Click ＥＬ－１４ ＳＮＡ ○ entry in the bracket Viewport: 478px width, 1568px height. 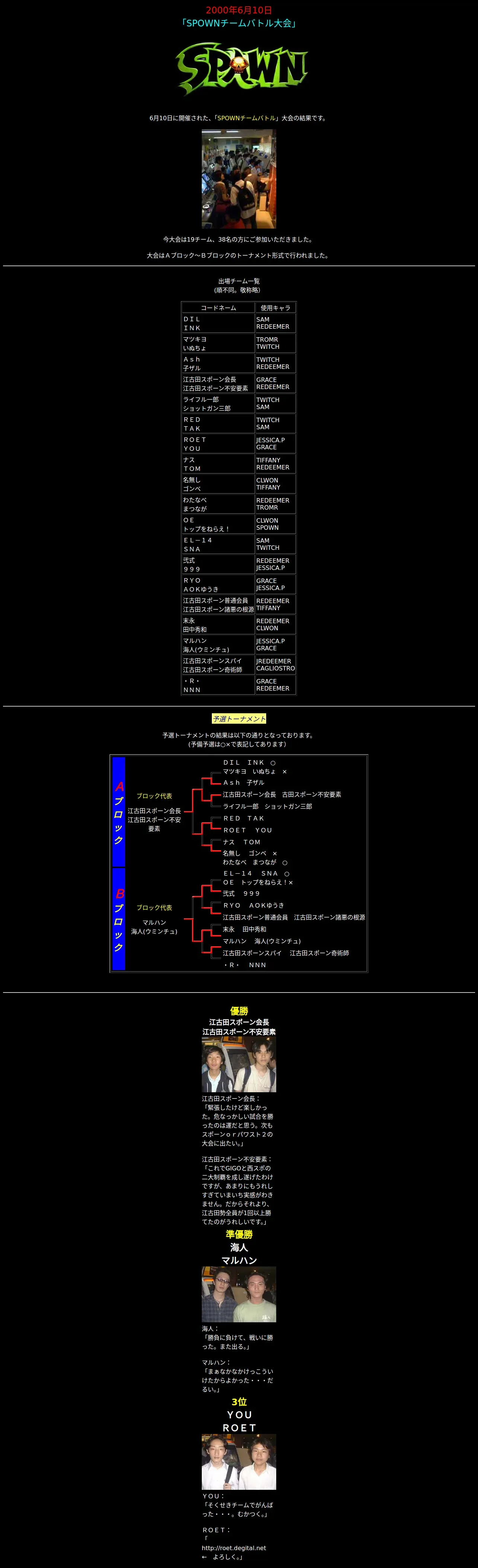256,873
